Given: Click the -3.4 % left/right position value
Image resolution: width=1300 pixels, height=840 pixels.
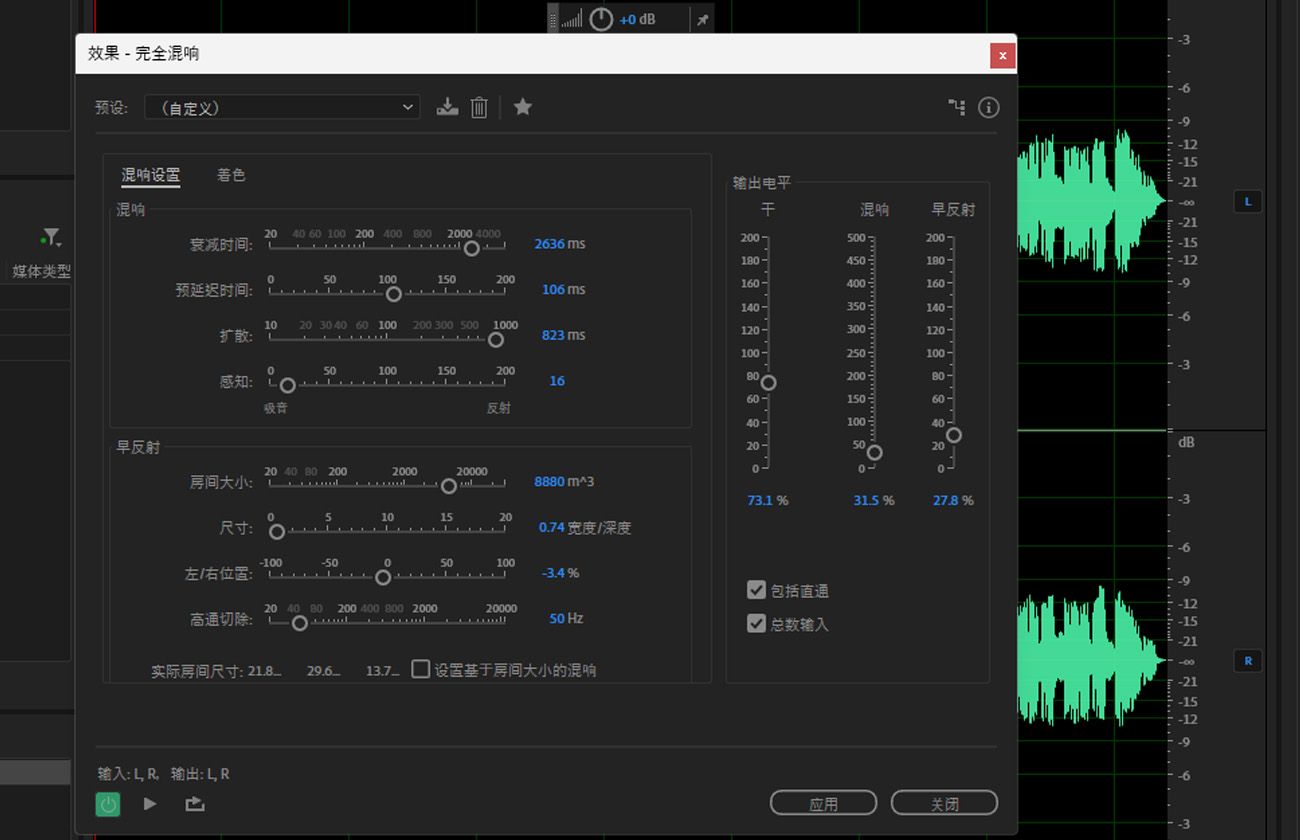Looking at the screenshot, I should 554,573.
